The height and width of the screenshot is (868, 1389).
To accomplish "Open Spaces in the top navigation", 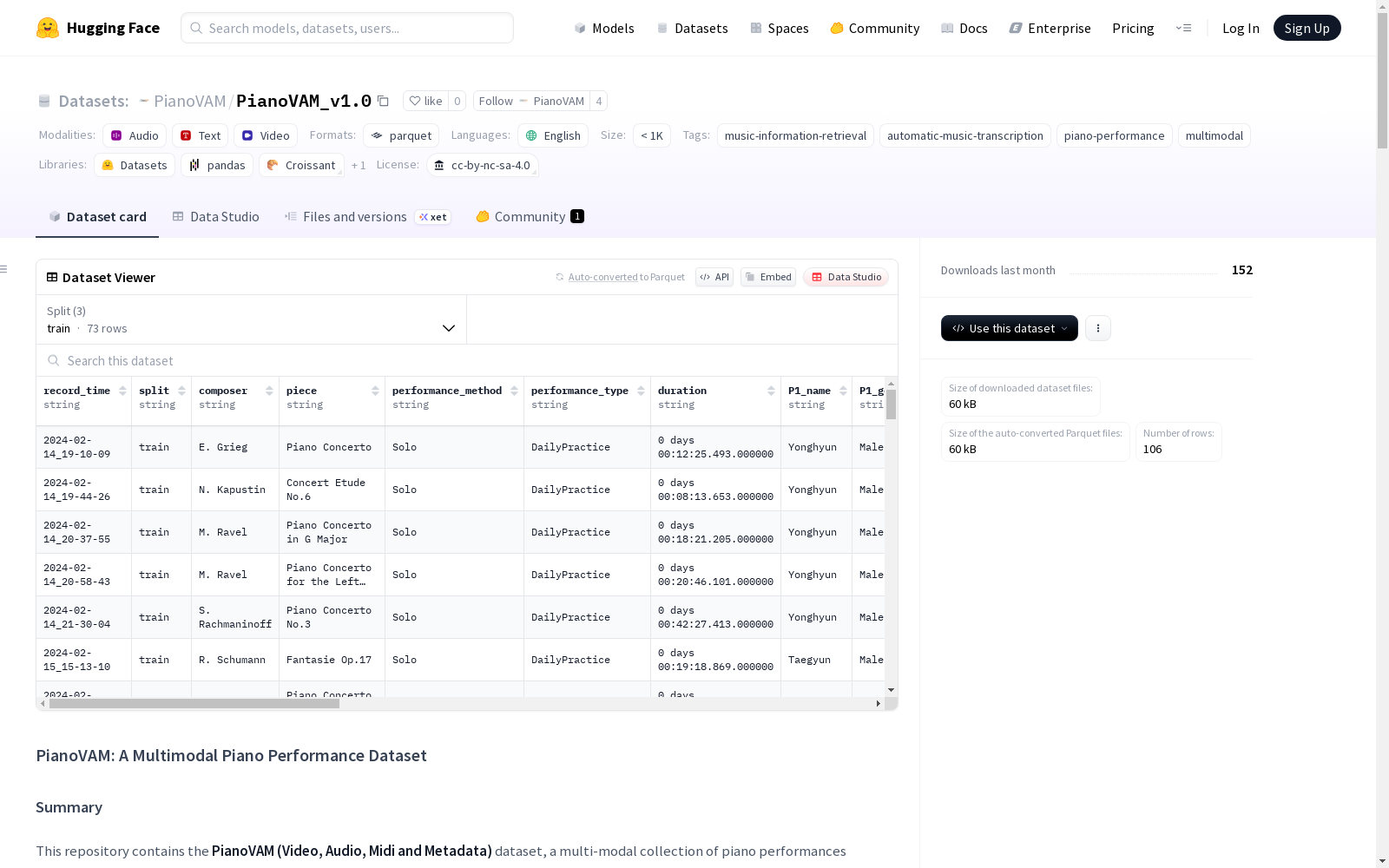I will click(x=780, y=28).
